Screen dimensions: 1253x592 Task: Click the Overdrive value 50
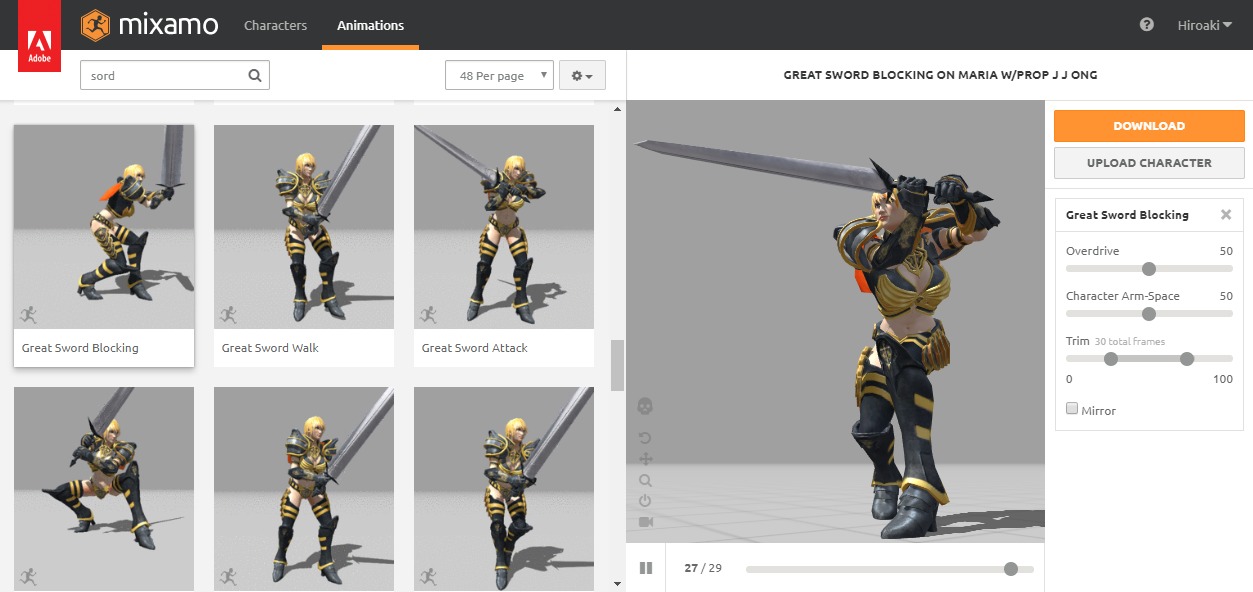pyautogui.click(x=1226, y=251)
